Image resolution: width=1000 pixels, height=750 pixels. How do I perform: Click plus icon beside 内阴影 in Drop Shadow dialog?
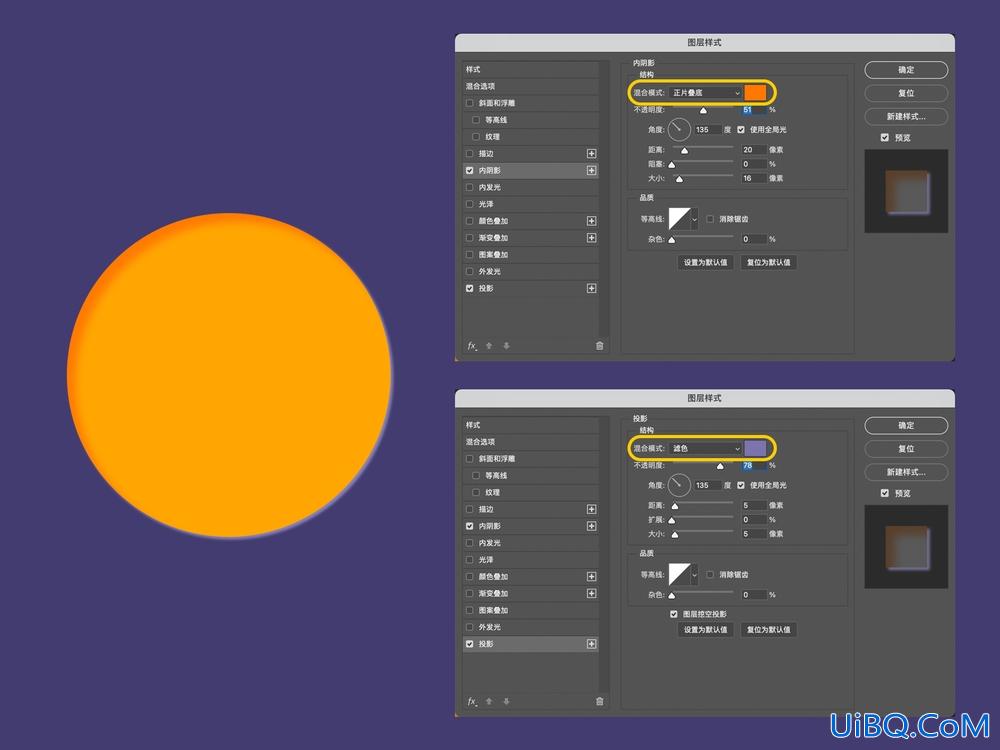[591, 526]
